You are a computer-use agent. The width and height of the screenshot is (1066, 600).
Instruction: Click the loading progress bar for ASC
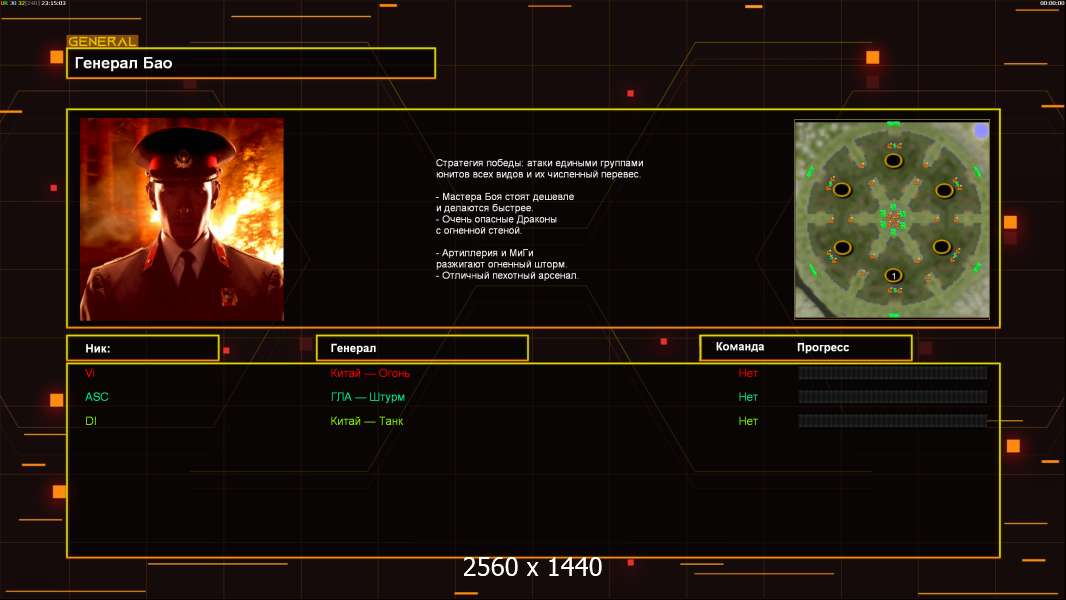893,397
